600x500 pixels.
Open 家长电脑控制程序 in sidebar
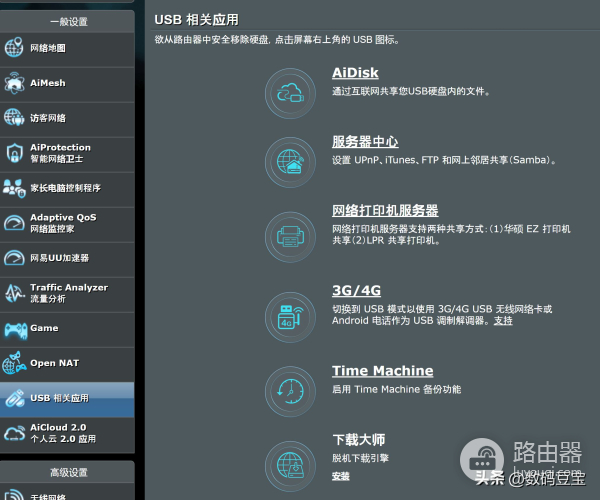coord(67,190)
